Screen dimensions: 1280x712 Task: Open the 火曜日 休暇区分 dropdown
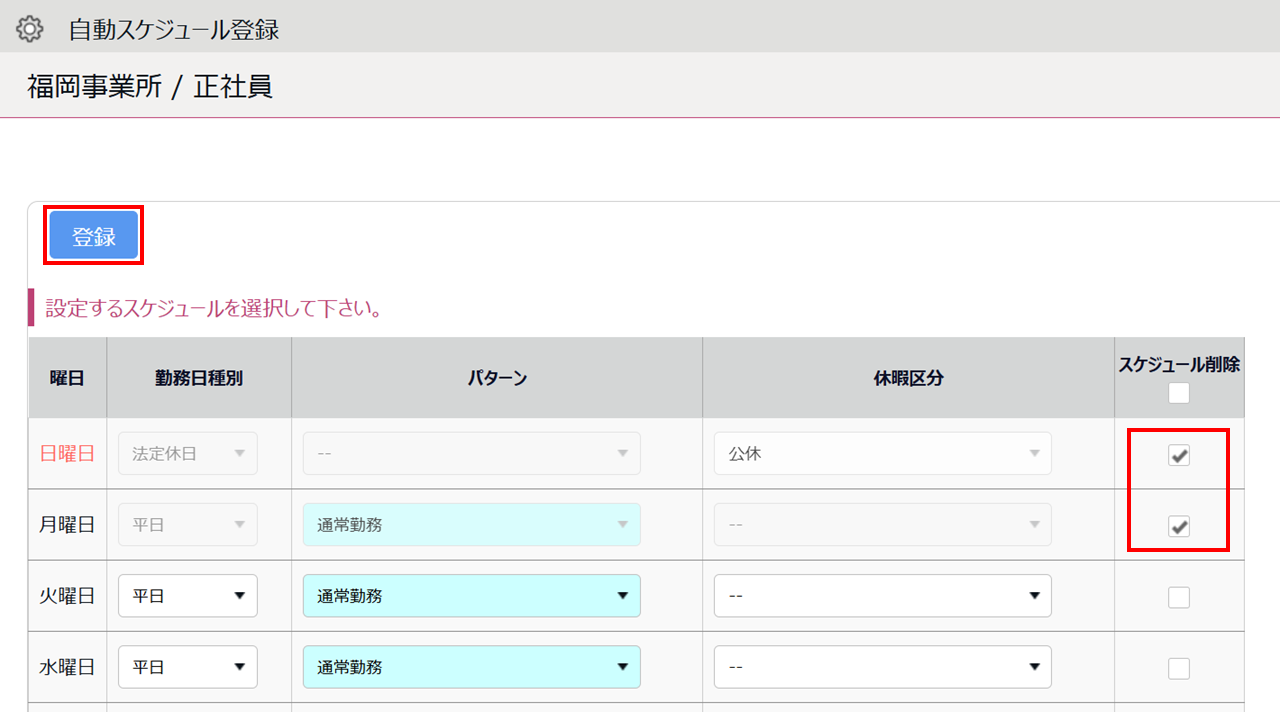click(883, 595)
